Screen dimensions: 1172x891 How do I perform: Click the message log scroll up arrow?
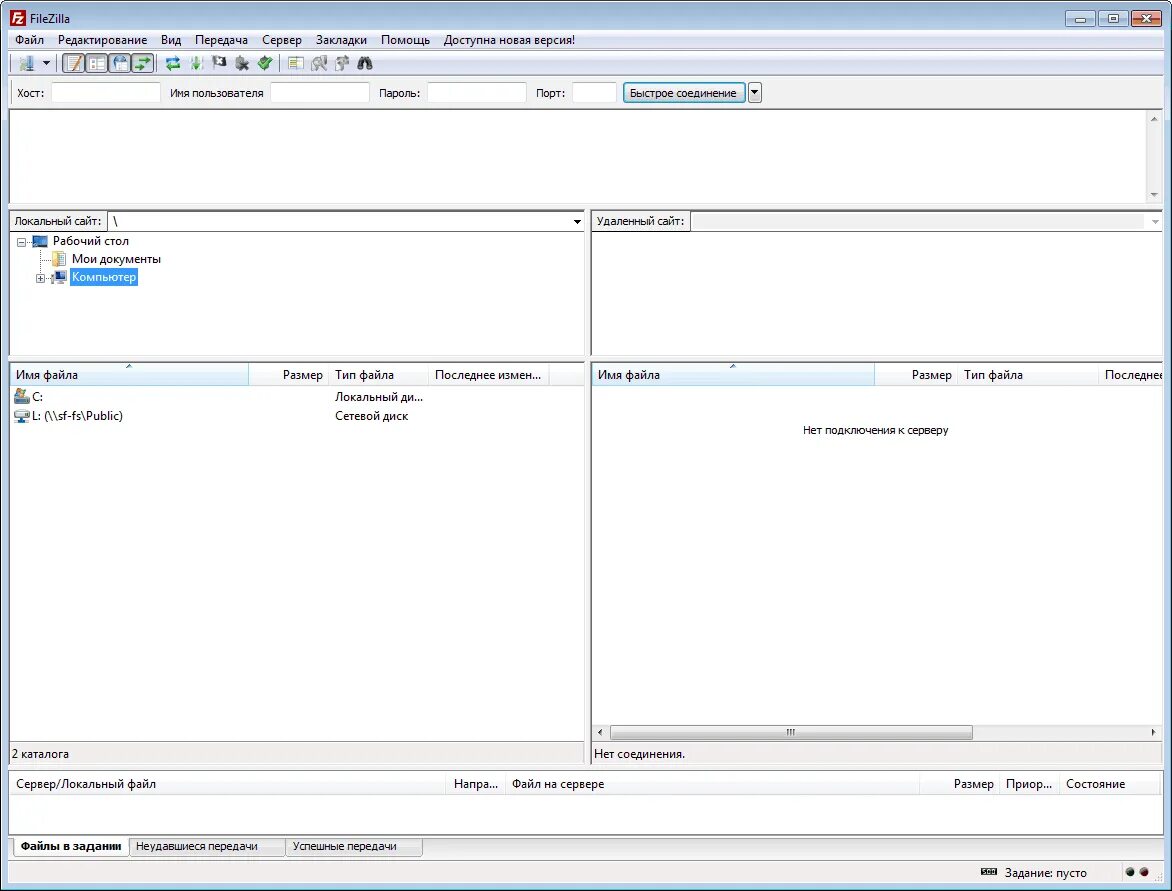click(x=1154, y=119)
